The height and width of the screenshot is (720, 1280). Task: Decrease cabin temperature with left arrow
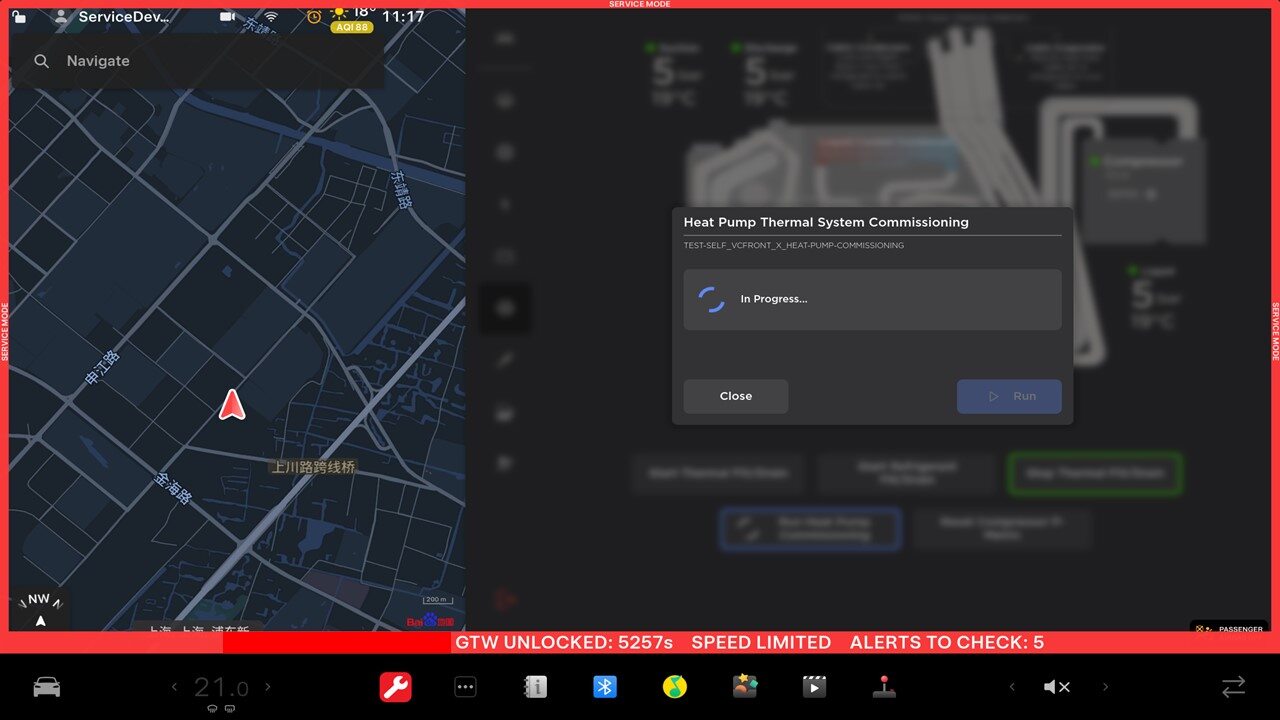click(x=174, y=687)
